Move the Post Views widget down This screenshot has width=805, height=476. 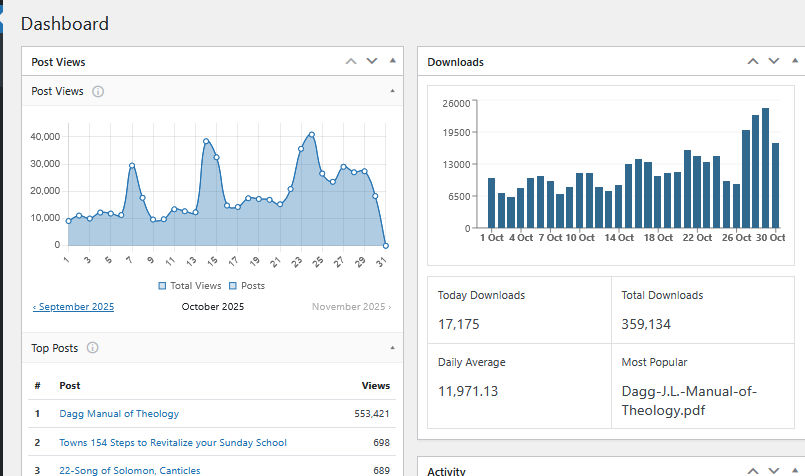pyautogui.click(x=372, y=61)
